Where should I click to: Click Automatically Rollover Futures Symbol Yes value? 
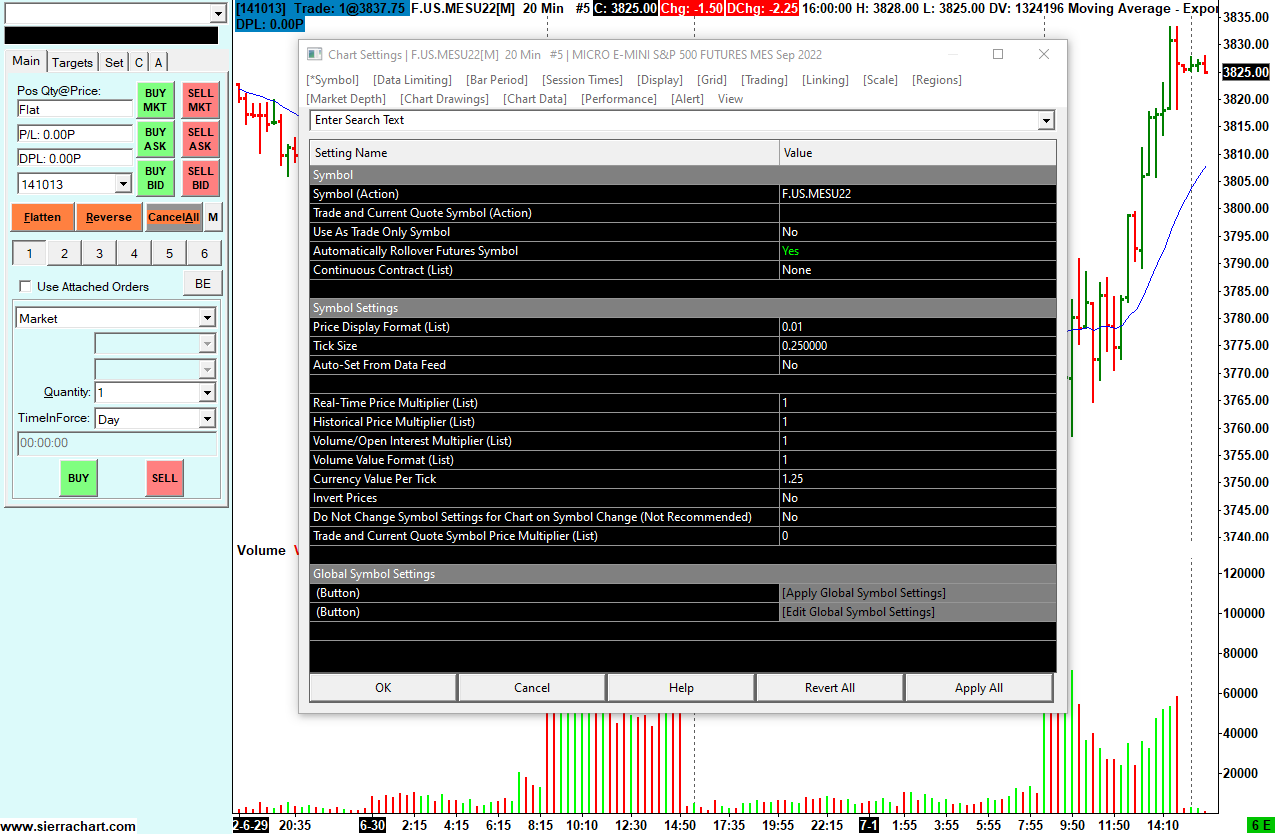point(918,251)
